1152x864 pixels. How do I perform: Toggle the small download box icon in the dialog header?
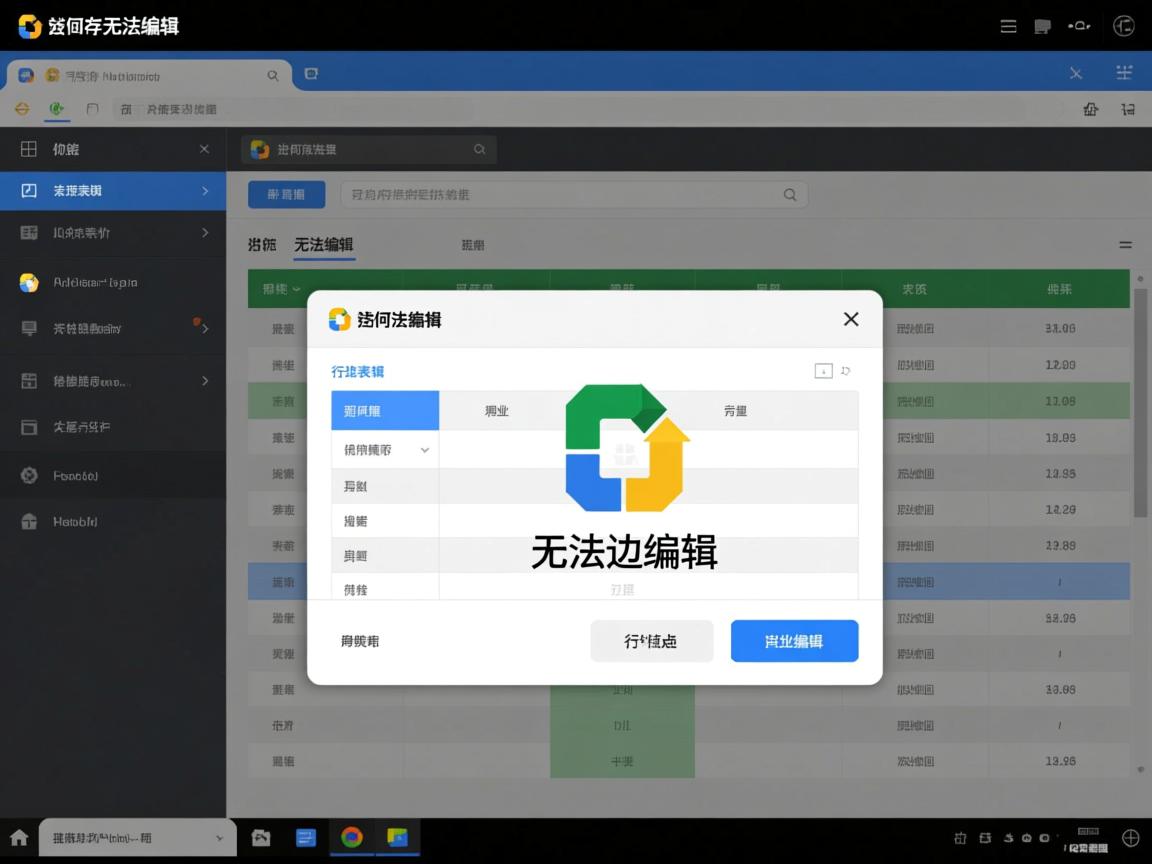tap(823, 370)
